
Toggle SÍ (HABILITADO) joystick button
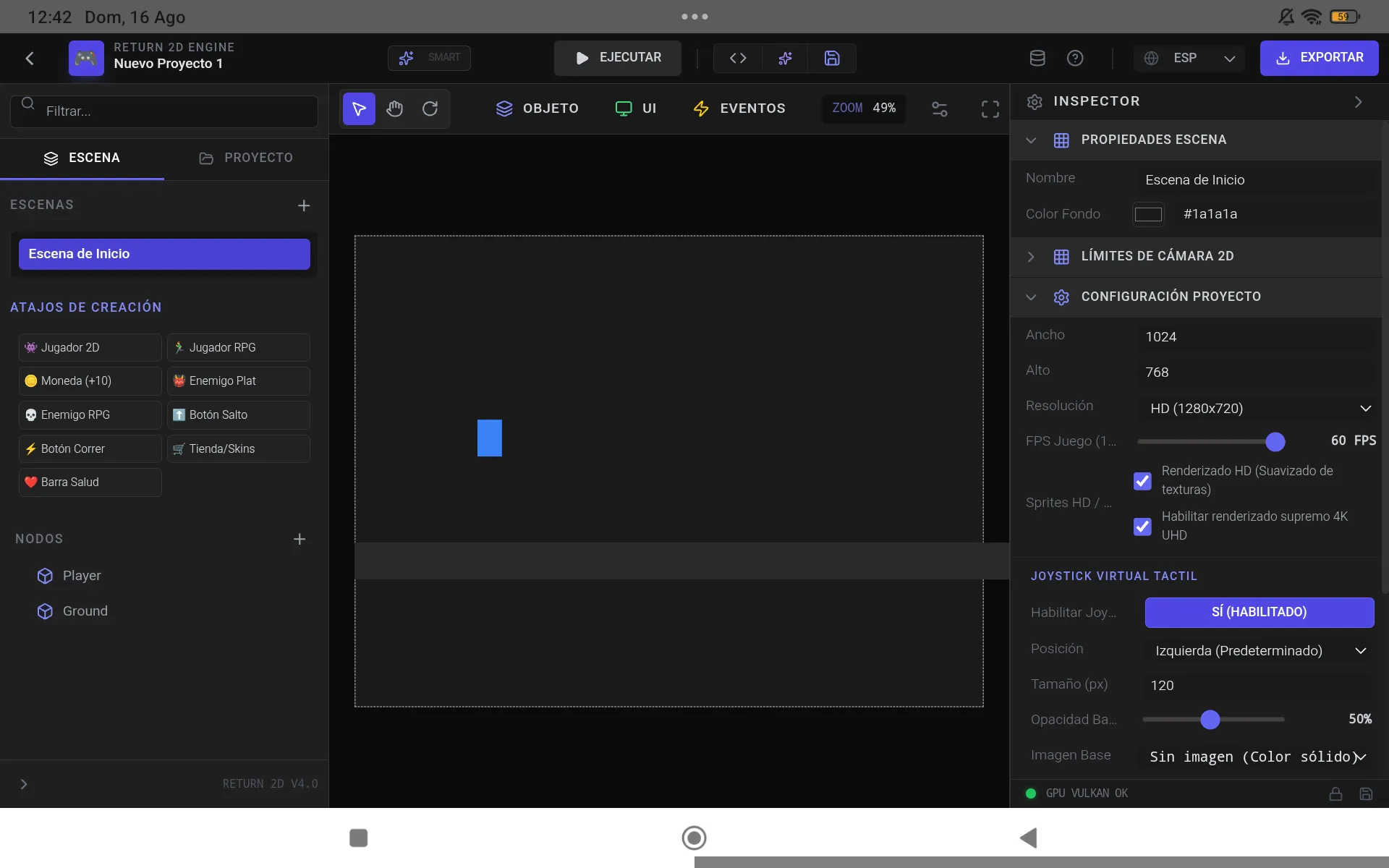[x=1260, y=612]
